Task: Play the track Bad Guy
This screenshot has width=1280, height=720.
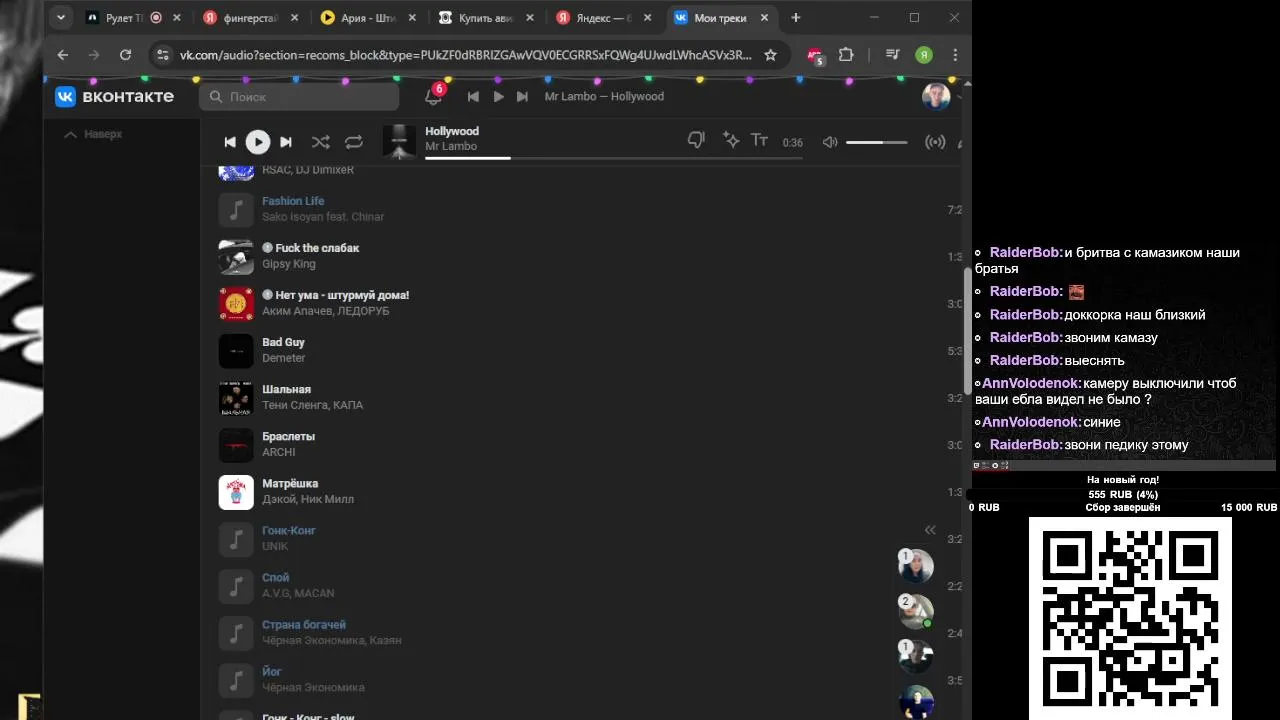Action: tap(283, 342)
